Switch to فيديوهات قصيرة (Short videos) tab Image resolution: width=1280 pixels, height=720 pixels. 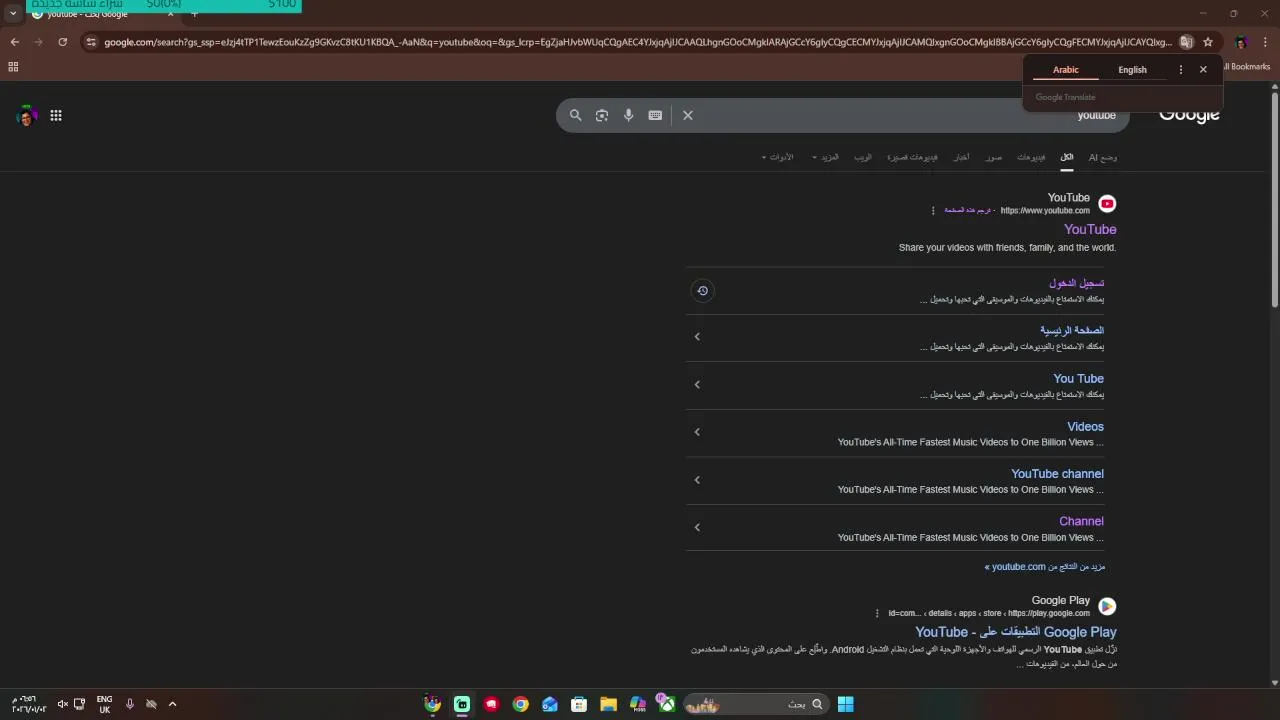pyautogui.click(x=912, y=157)
